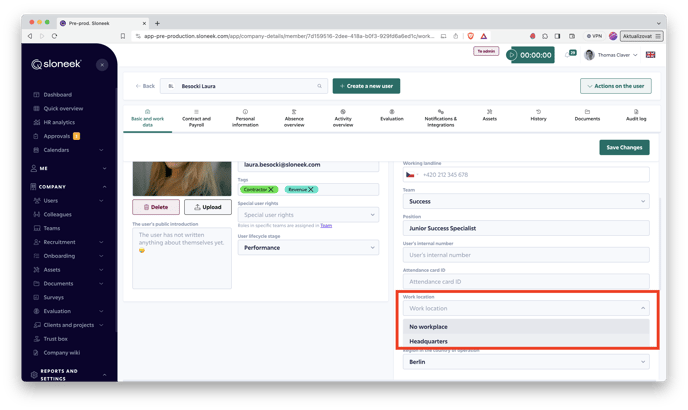
Task: Open Quick overview page
Action: (x=63, y=108)
